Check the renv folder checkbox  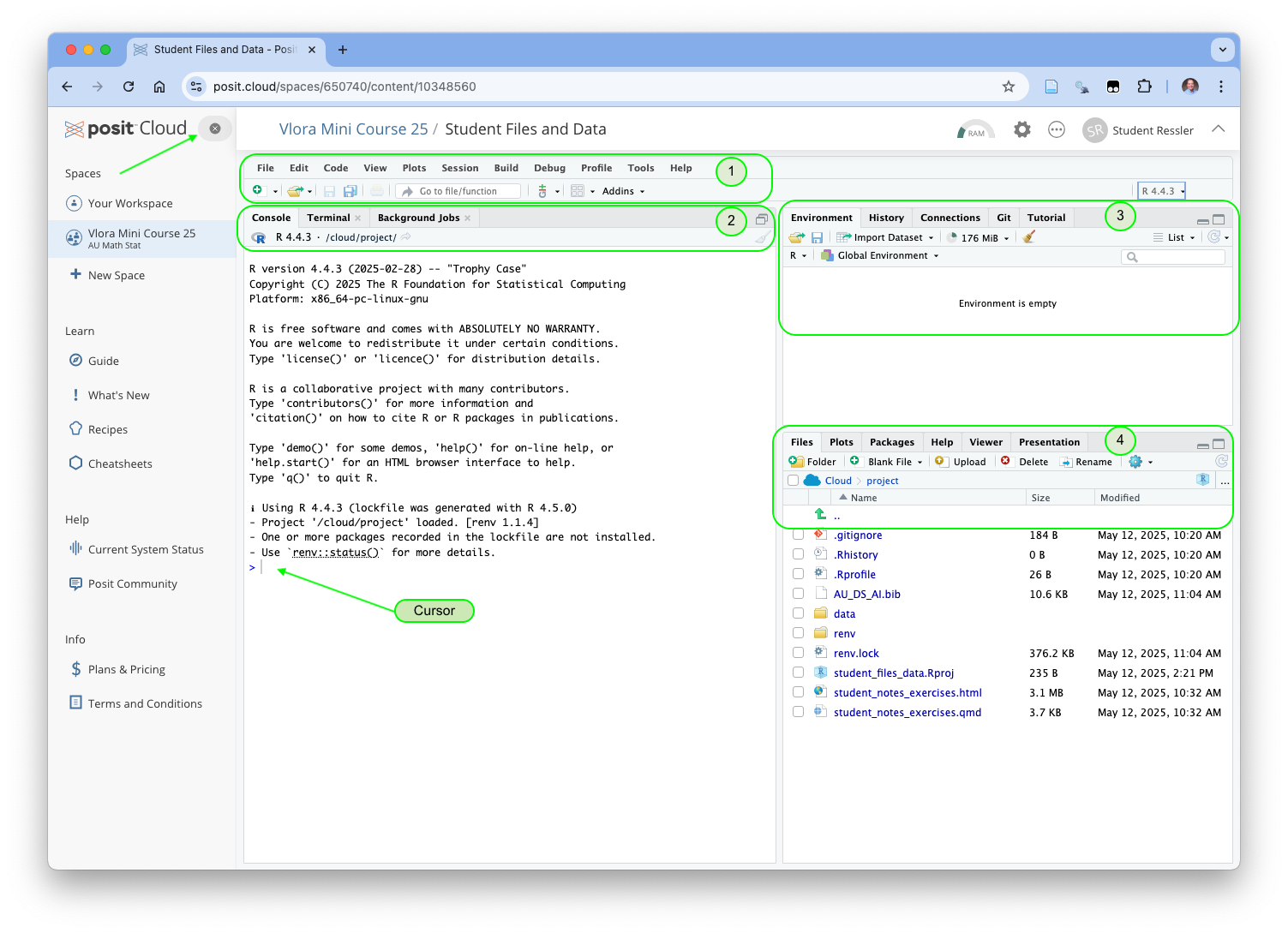798,633
